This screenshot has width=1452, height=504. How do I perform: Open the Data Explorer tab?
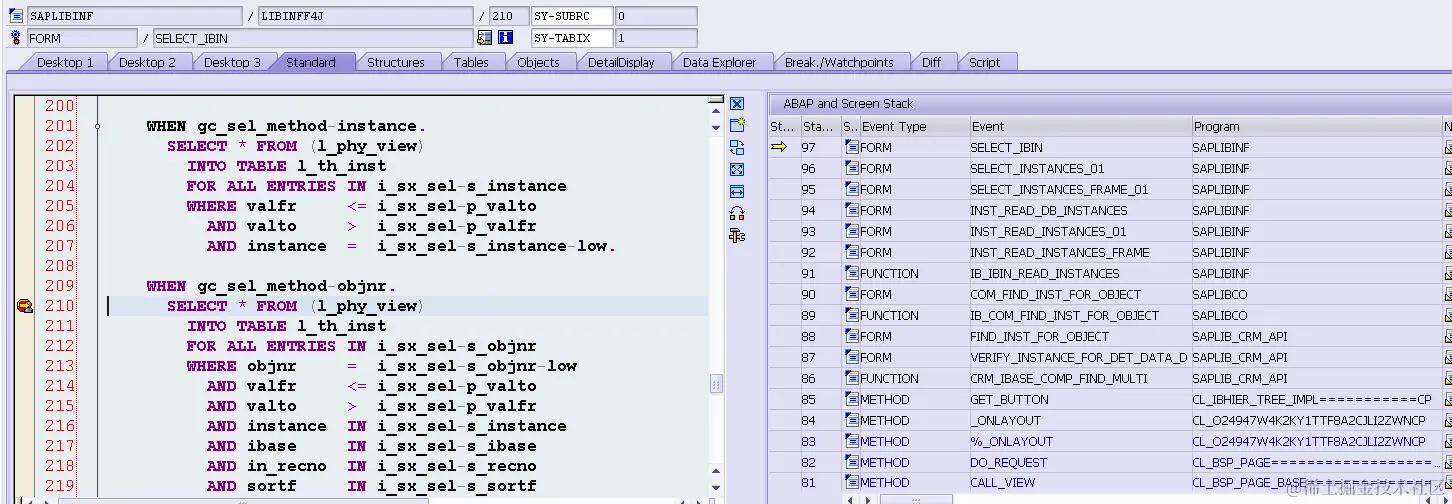tap(720, 62)
